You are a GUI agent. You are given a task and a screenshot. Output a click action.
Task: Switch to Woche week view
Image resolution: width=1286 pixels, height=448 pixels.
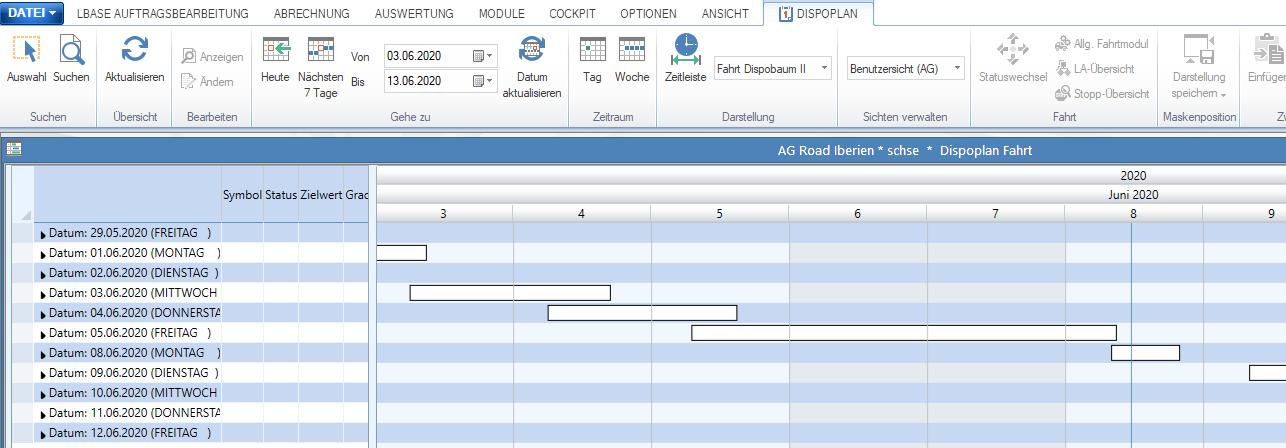pyautogui.click(x=632, y=50)
